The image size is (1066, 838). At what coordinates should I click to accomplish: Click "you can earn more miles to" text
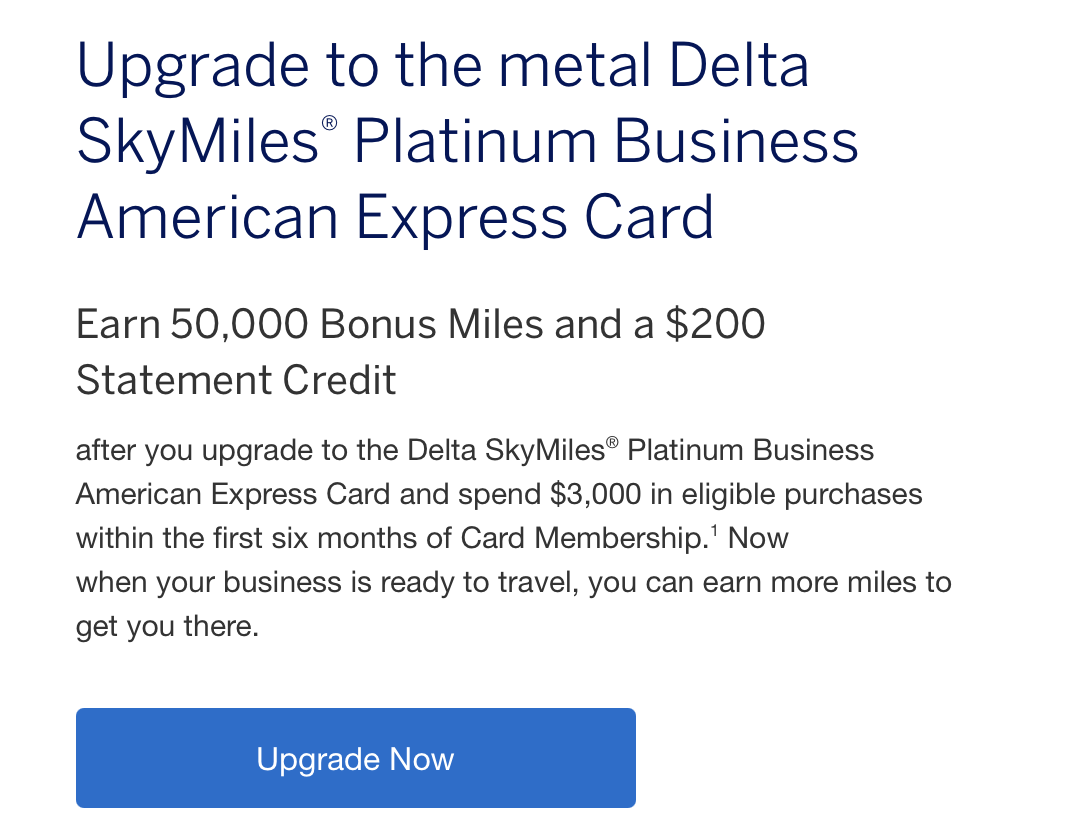[769, 582]
